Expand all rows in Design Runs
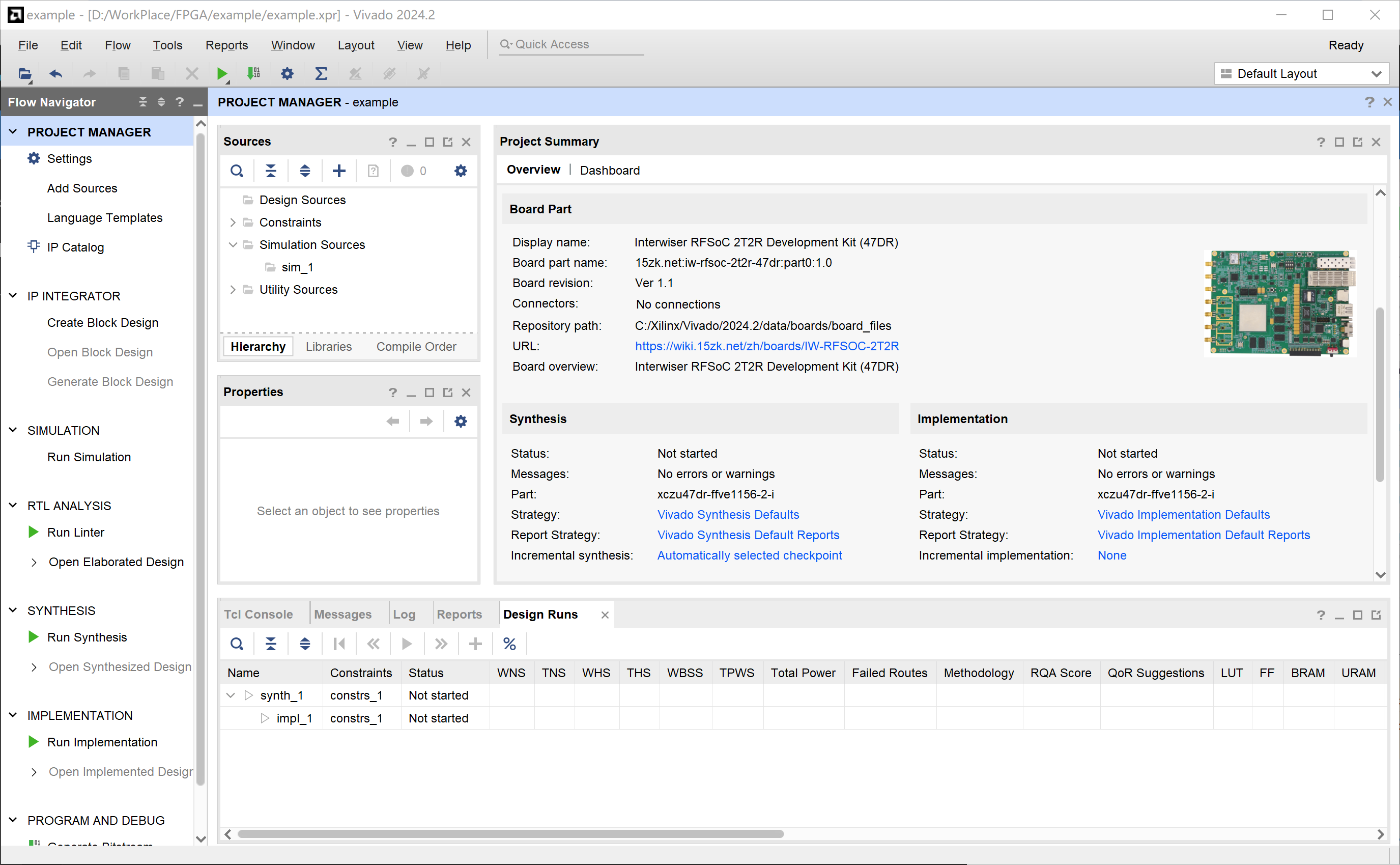Viewport: 1400px width, 865px height. 305,644
